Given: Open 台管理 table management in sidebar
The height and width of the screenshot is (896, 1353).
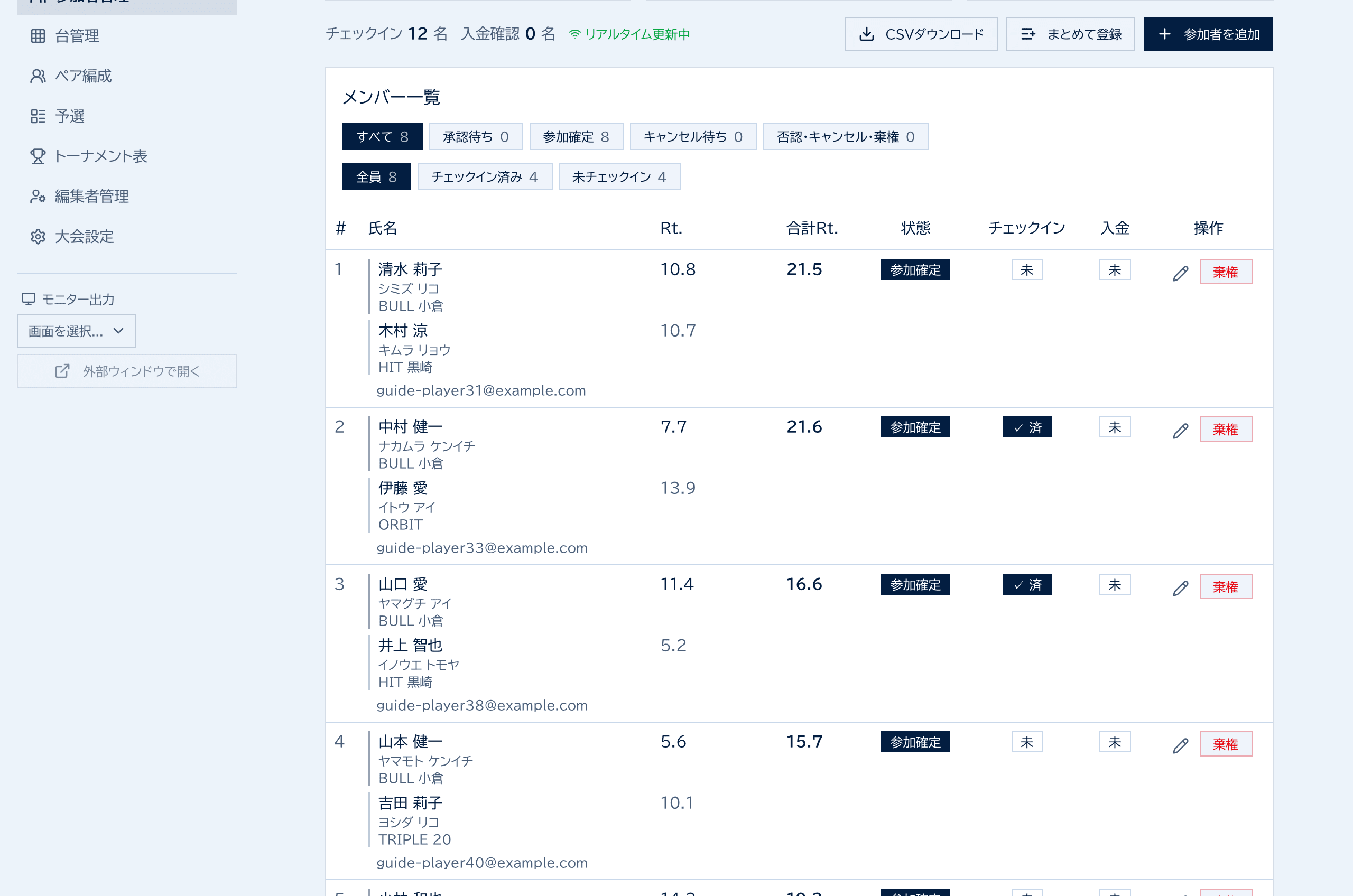Looking at the screenshot, I should 126,36.
